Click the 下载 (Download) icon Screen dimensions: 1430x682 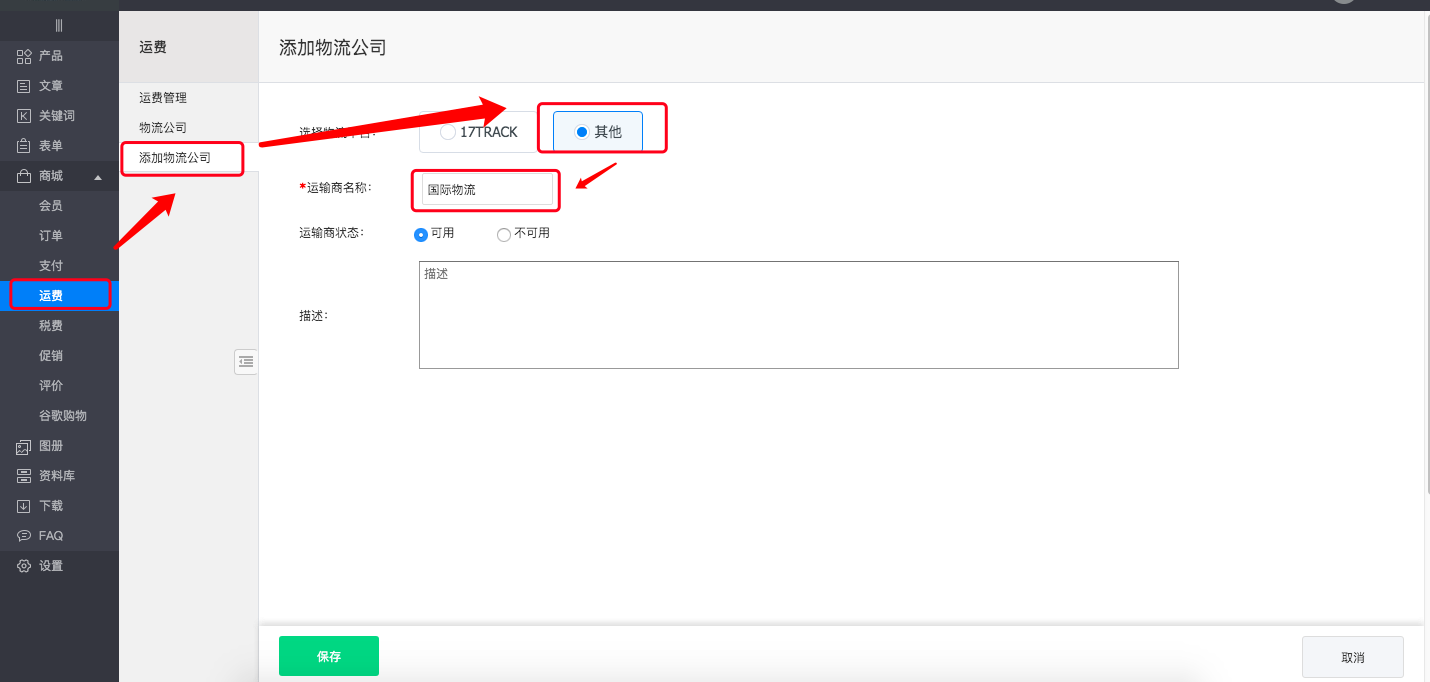(24, 506)
